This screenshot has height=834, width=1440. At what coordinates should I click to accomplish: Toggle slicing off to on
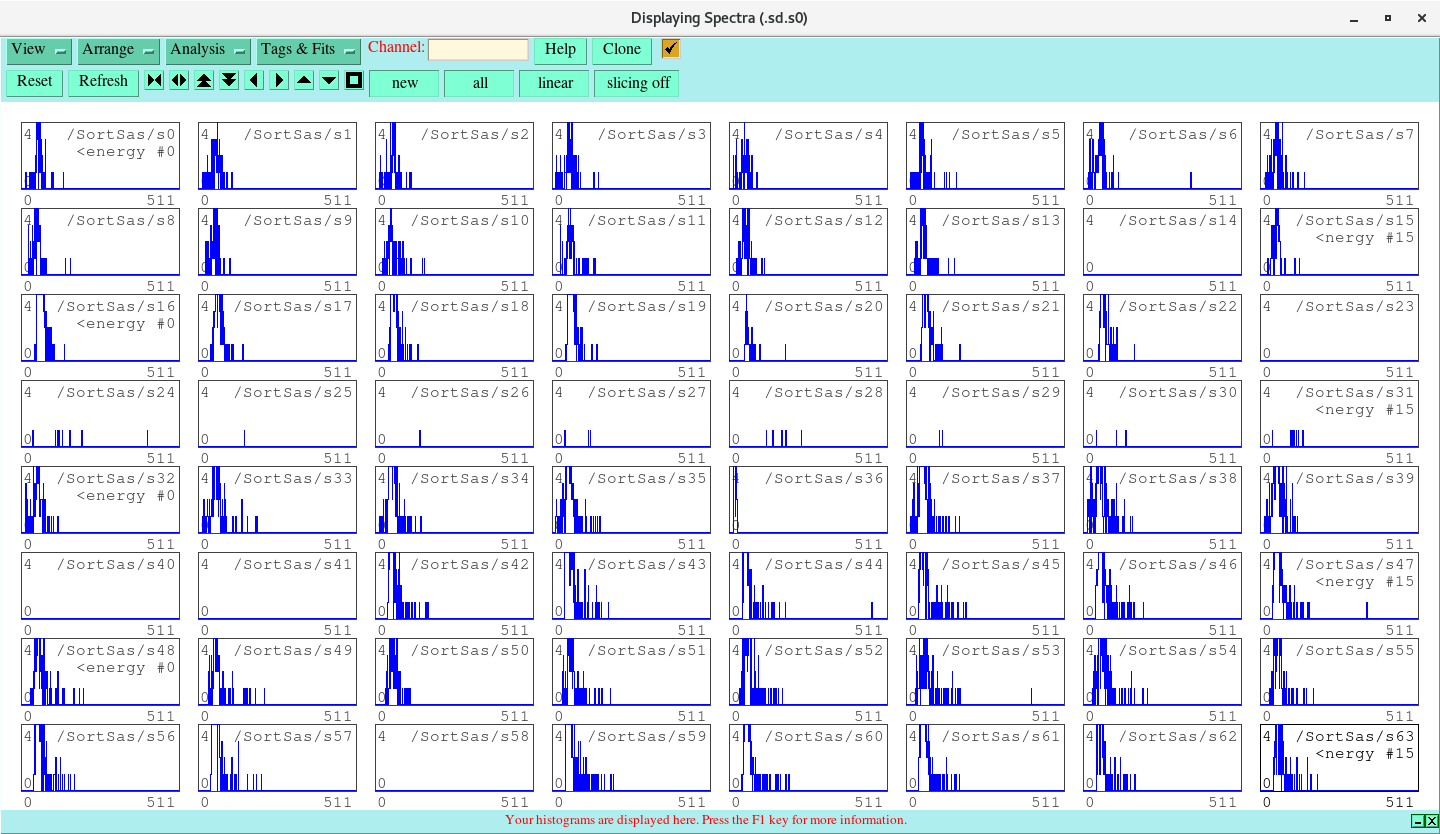pos(636,83)
